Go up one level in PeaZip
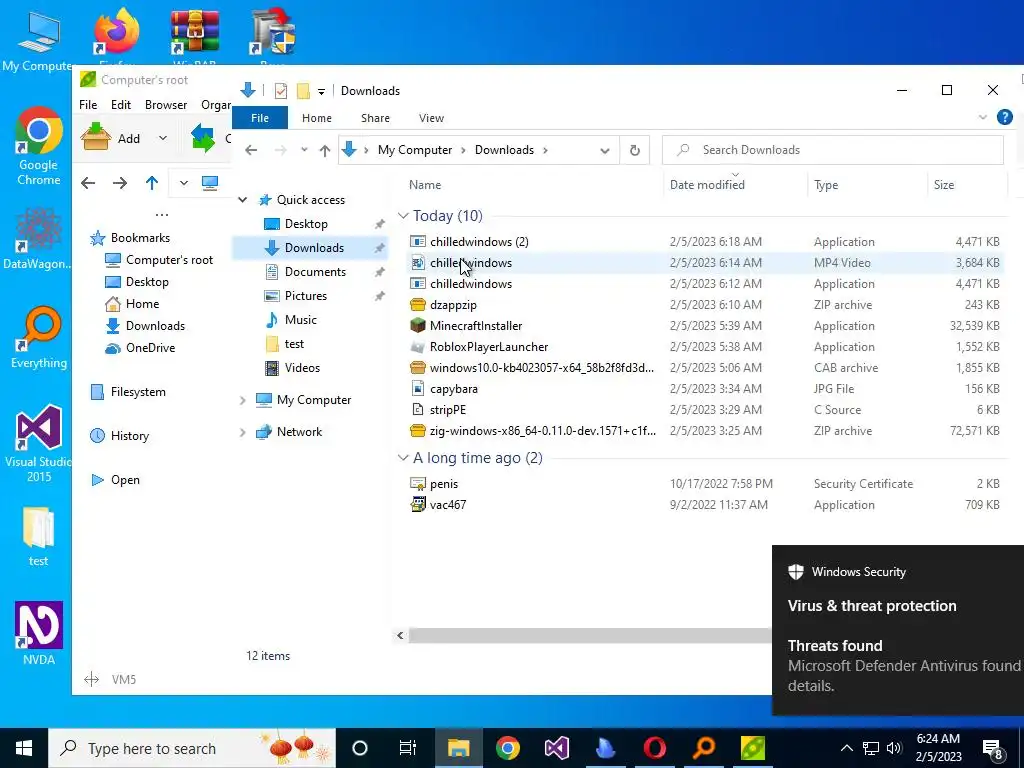This screenshot has width=1024, height=768. click(x=152, y=184)
